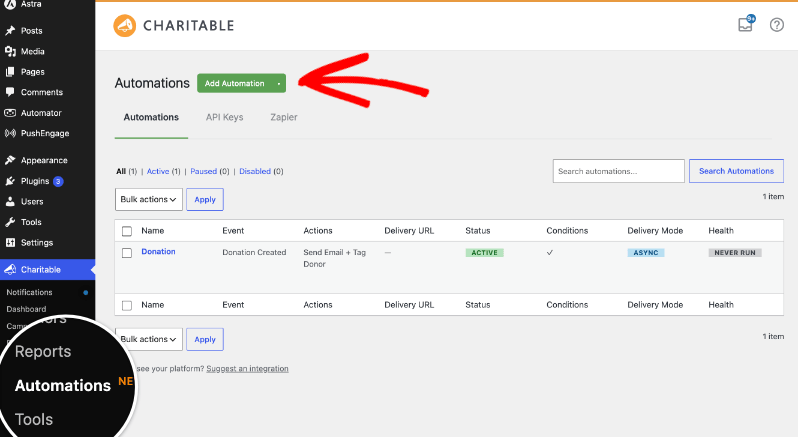798x437 pixels.
Task: Click the ACTIVE status badge
Action: coord(484,252)
